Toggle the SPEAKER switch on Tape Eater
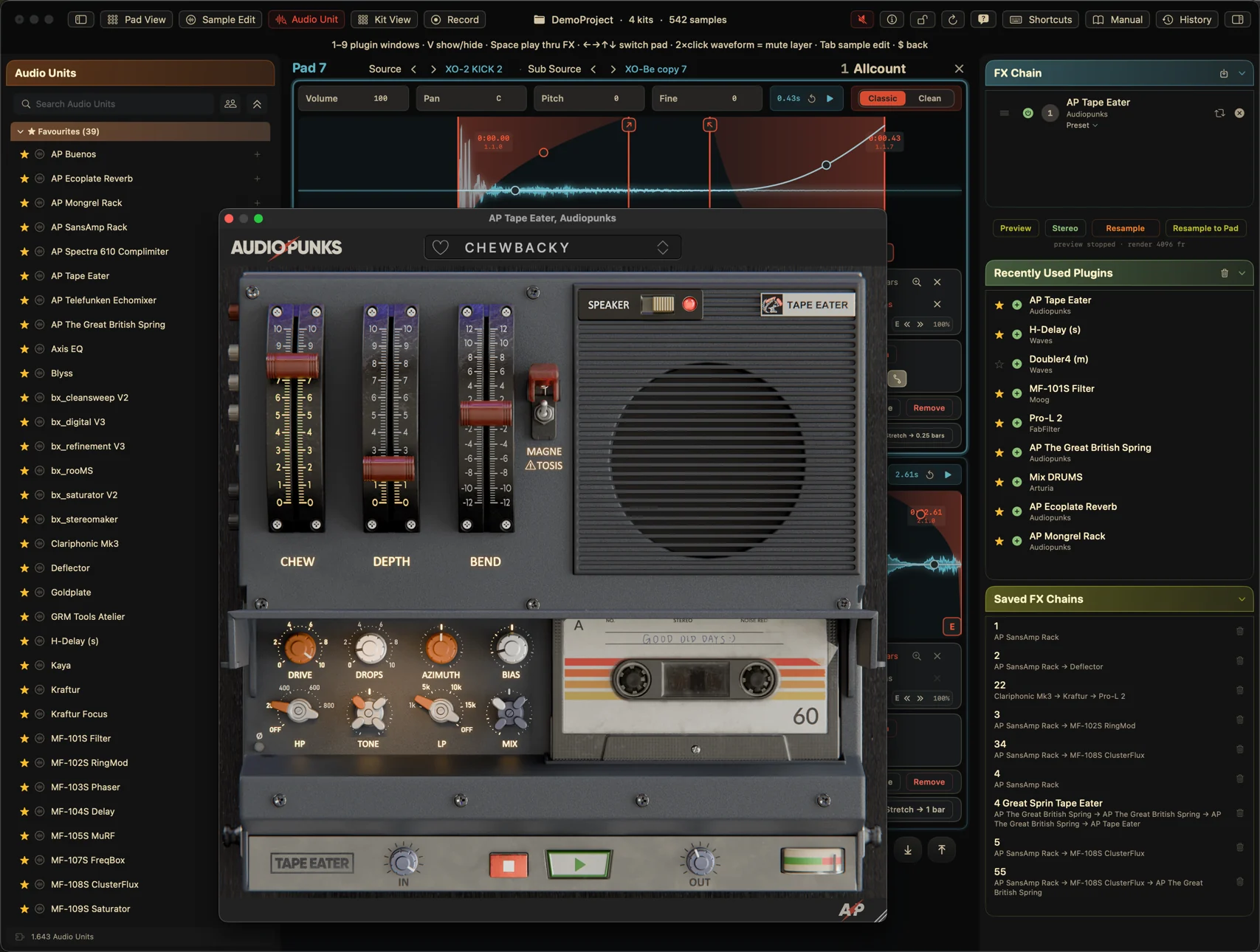The height and width of the screenshot is (952, 1260). (x=658, y=304)
